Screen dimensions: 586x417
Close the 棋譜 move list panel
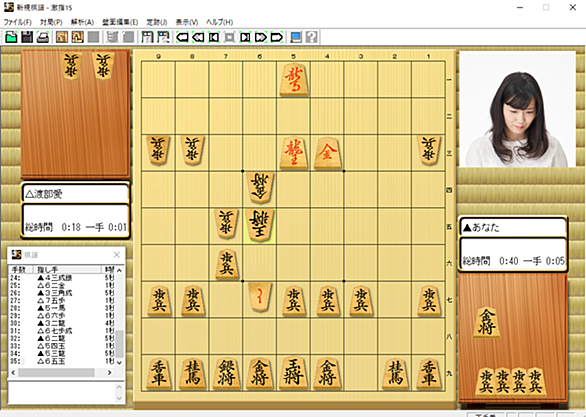click(x=117, y=255)
